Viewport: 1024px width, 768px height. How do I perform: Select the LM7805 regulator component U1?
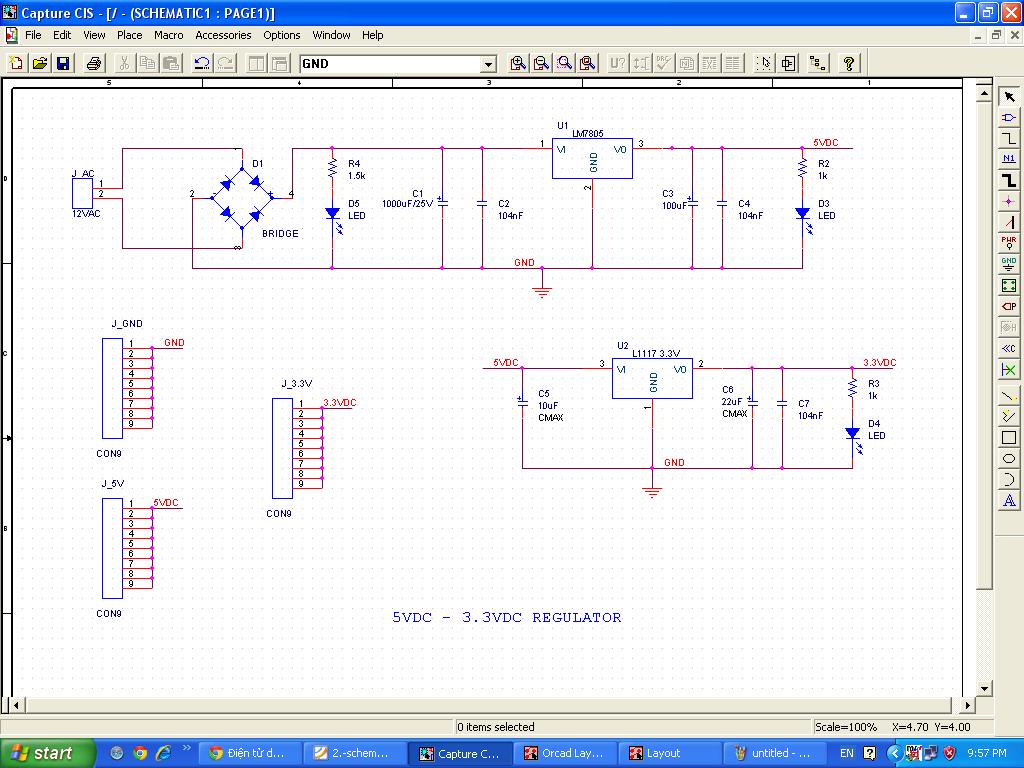(593, 158)
